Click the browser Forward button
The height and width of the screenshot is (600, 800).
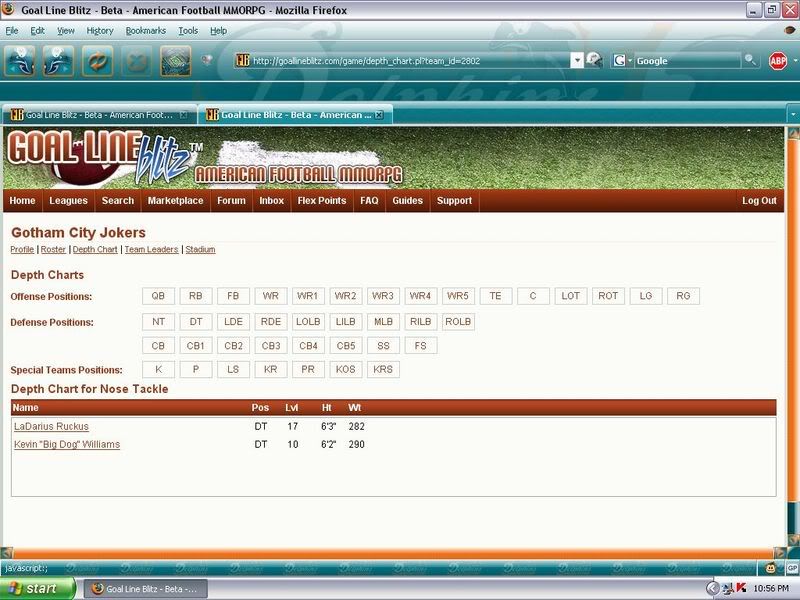click(x=58, y=61)
